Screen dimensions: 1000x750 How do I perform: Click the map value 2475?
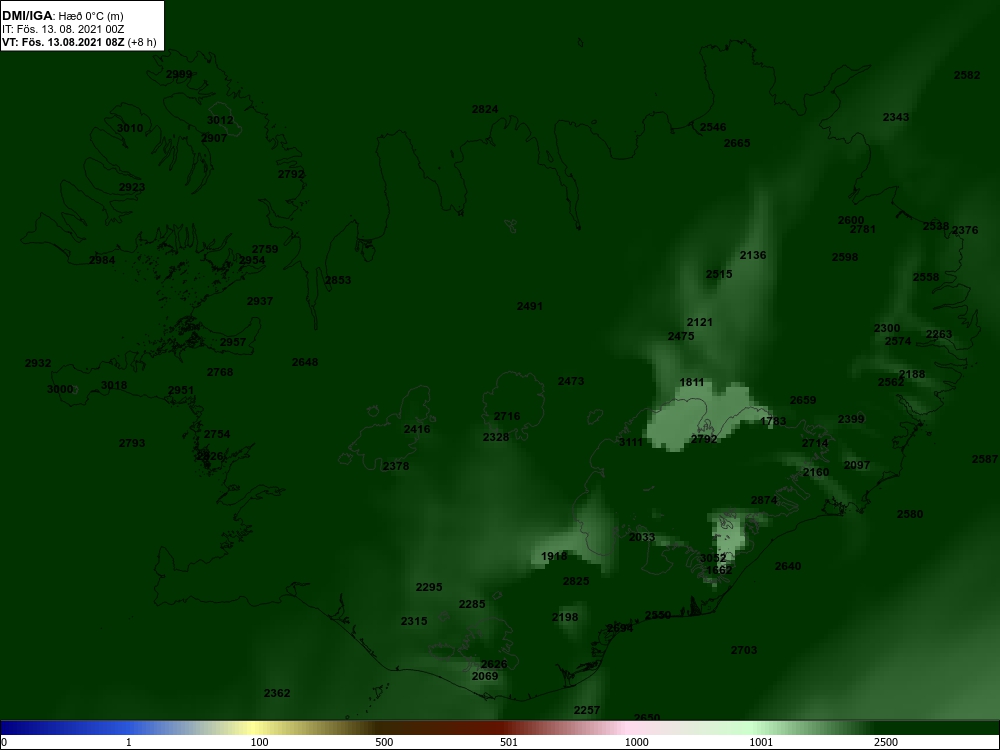pyautogui.click(x=680, y=336)
